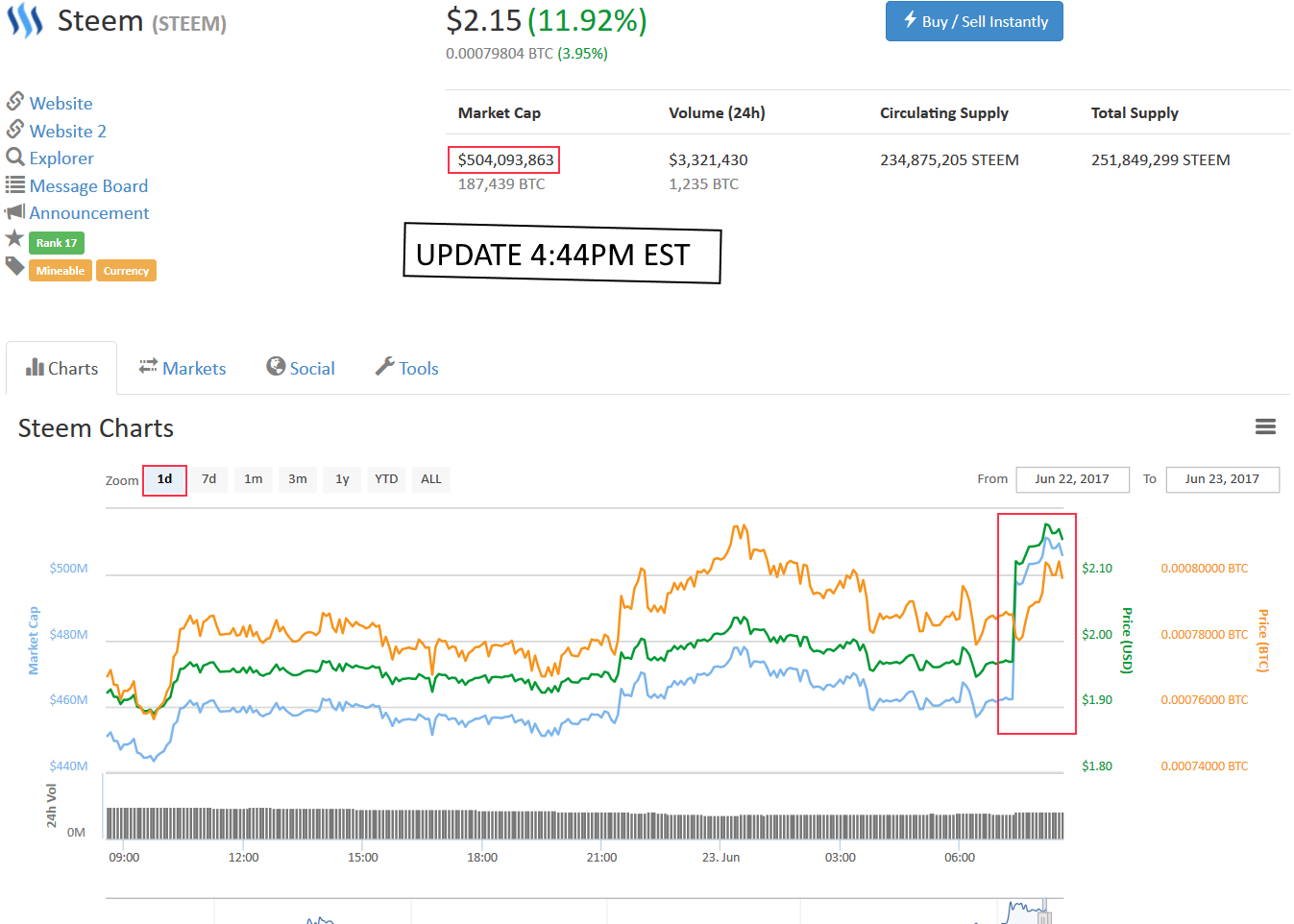
Task: Click the Rank 17 badge
Action: [x=57, y=243]
